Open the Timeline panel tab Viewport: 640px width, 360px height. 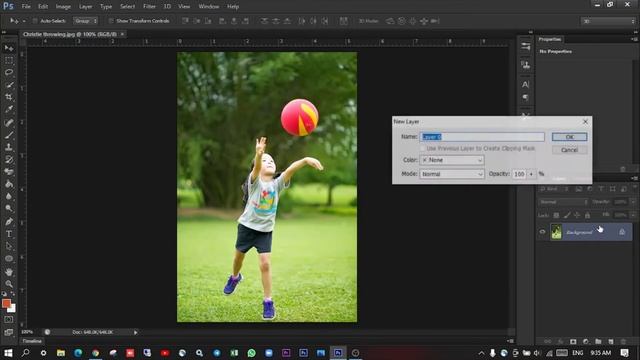pyautogui.click(x=32, y=341)
